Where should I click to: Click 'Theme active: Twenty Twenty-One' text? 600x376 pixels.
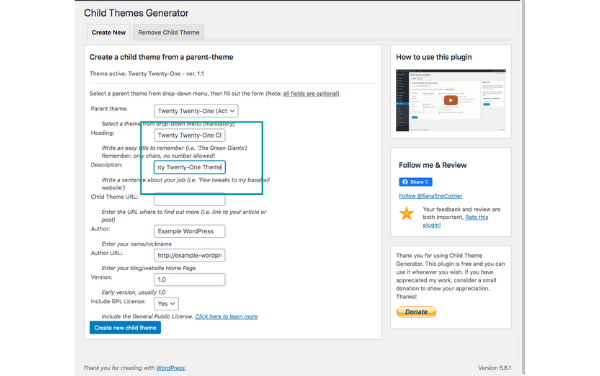click(x=147, y=74)
